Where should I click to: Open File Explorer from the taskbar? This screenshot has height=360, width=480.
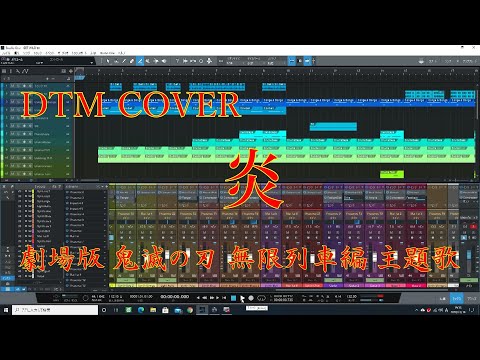(x=153, y=310)
